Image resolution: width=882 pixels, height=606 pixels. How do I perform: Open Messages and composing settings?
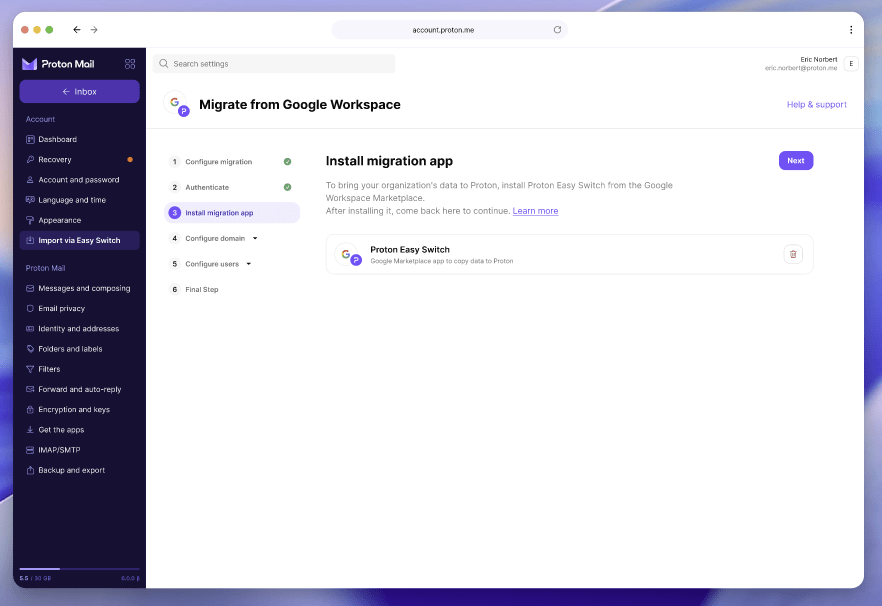pyautogui.click(x=79, y=289)
